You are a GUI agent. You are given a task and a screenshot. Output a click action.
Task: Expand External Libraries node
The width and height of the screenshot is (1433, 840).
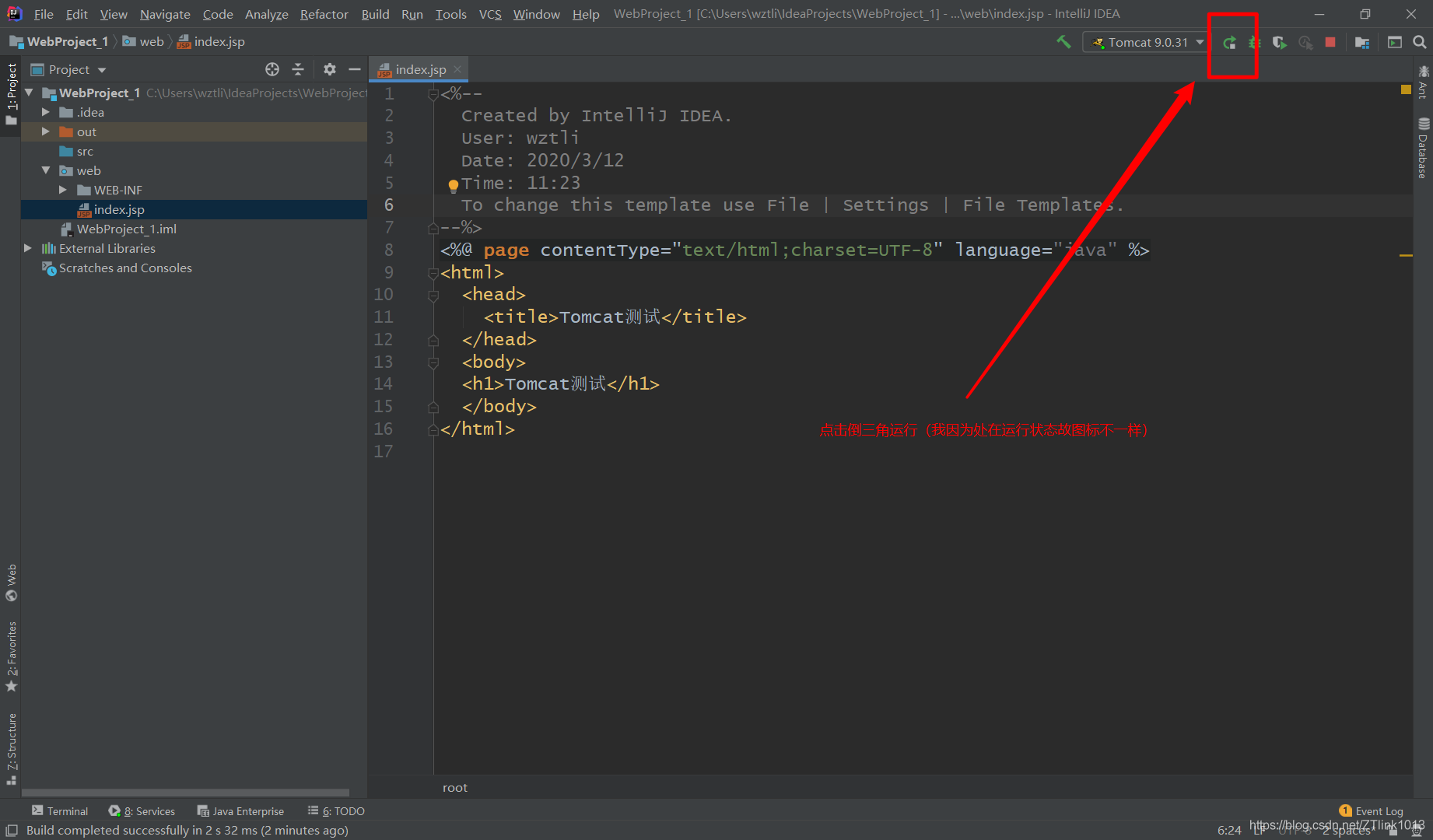tap(28, 248)
